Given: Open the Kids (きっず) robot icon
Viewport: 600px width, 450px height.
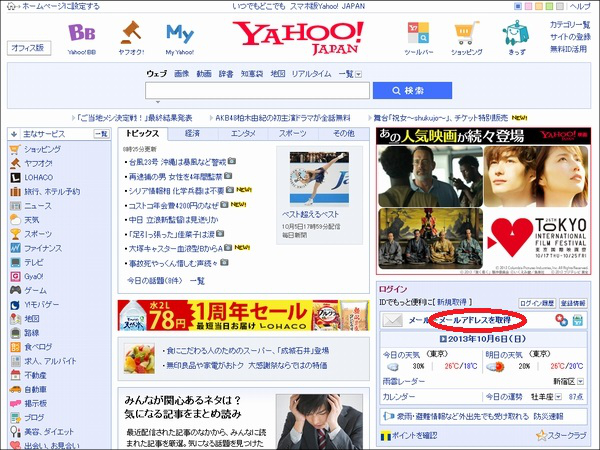Looking at the screenshot, I should 516,33.
